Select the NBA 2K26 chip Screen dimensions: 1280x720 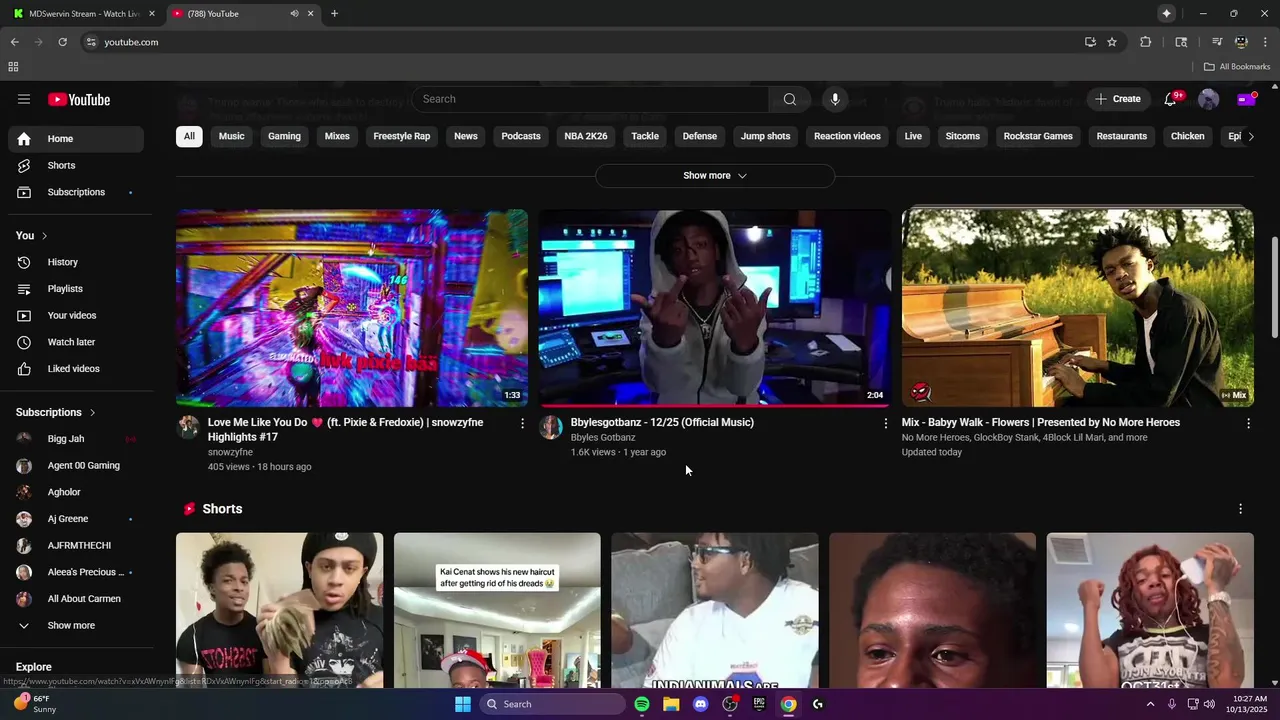coord(586,136)
